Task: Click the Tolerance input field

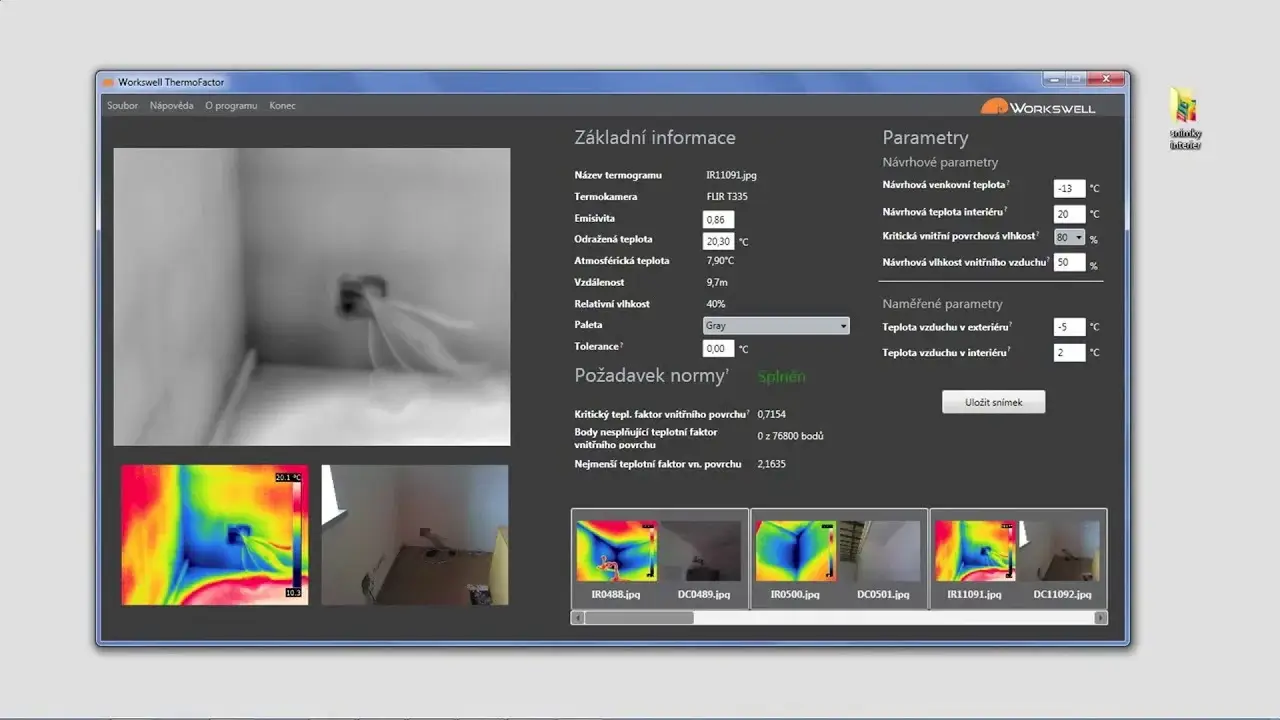Action: (719, 348)
